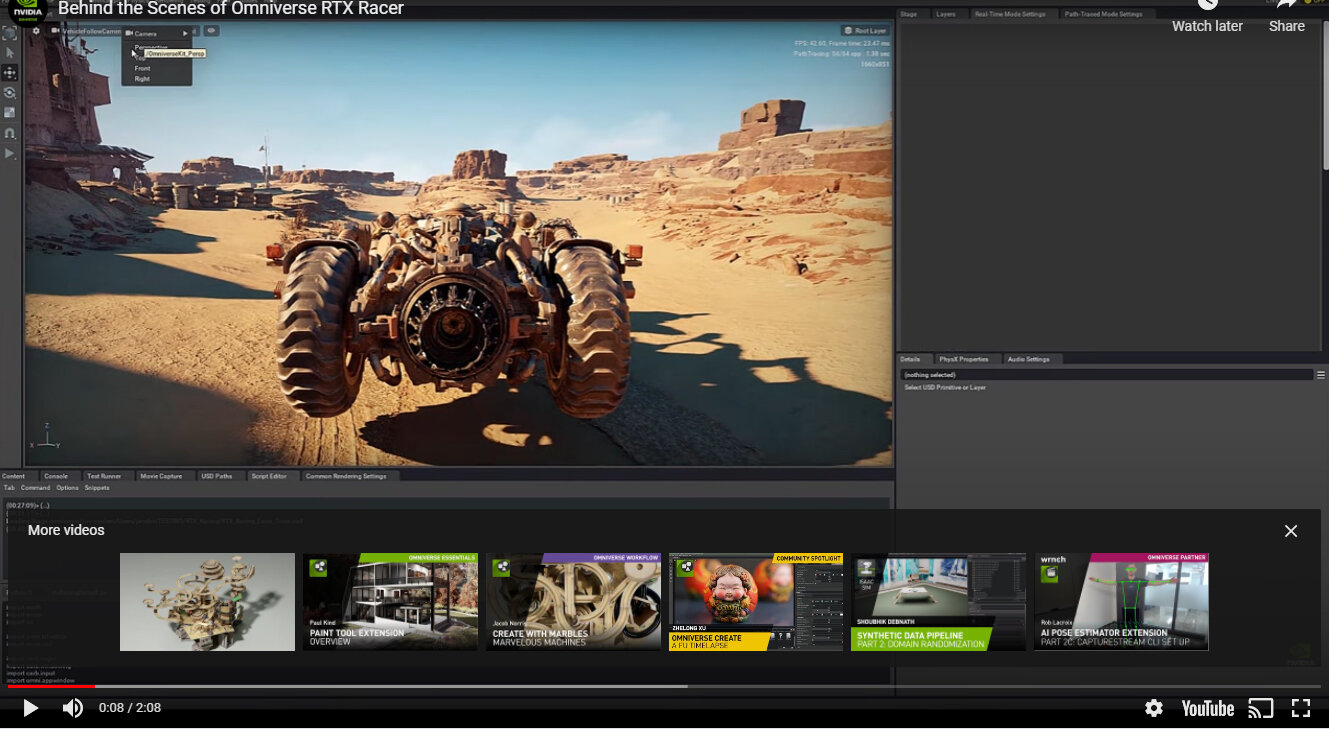Open viewport settings gear icon
Image resolution: width=1329 pixels, height=732 pixels.
(x=36, y=31)
